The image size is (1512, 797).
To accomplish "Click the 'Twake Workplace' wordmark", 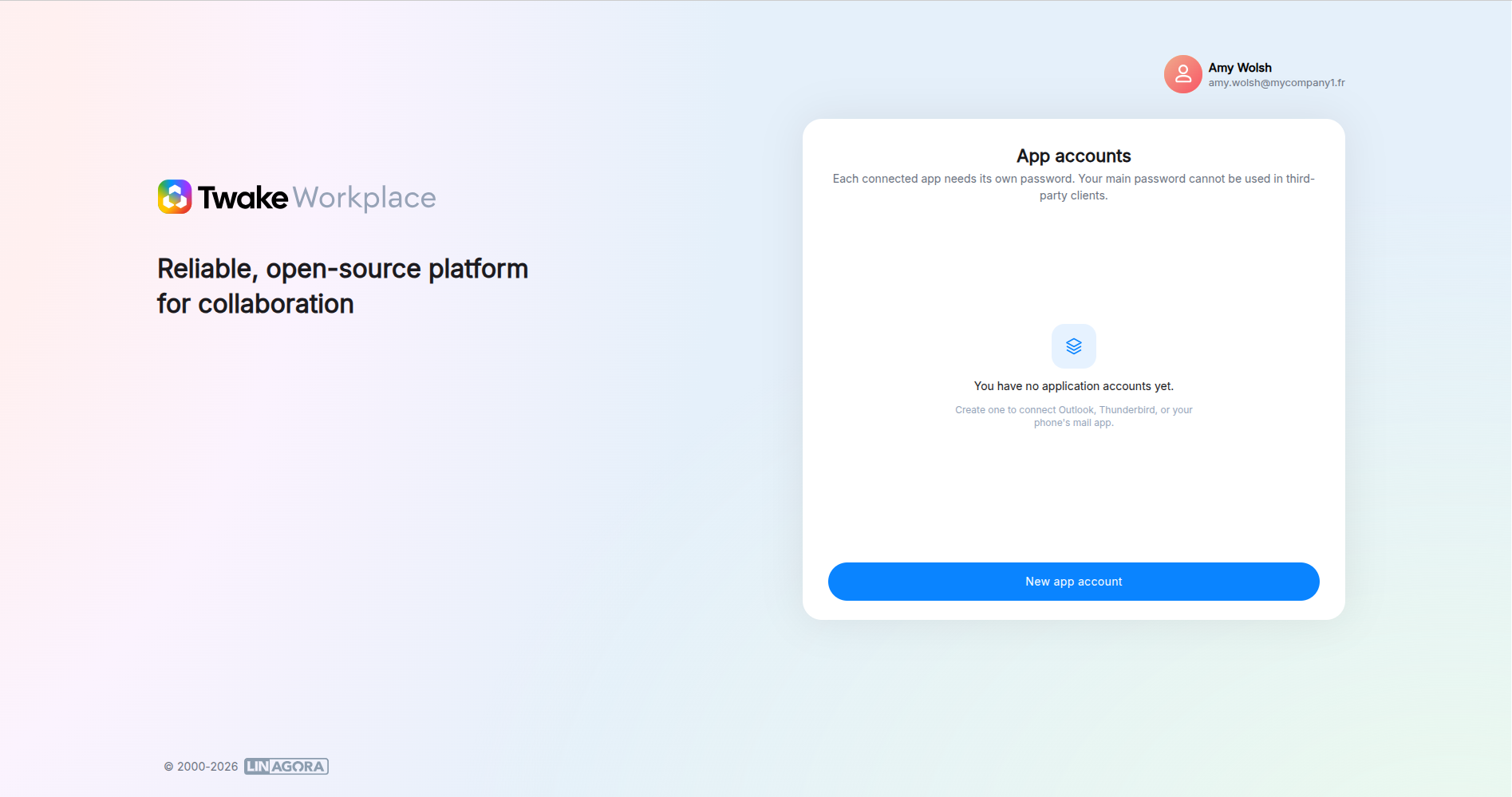I will [x=317, y=198].
